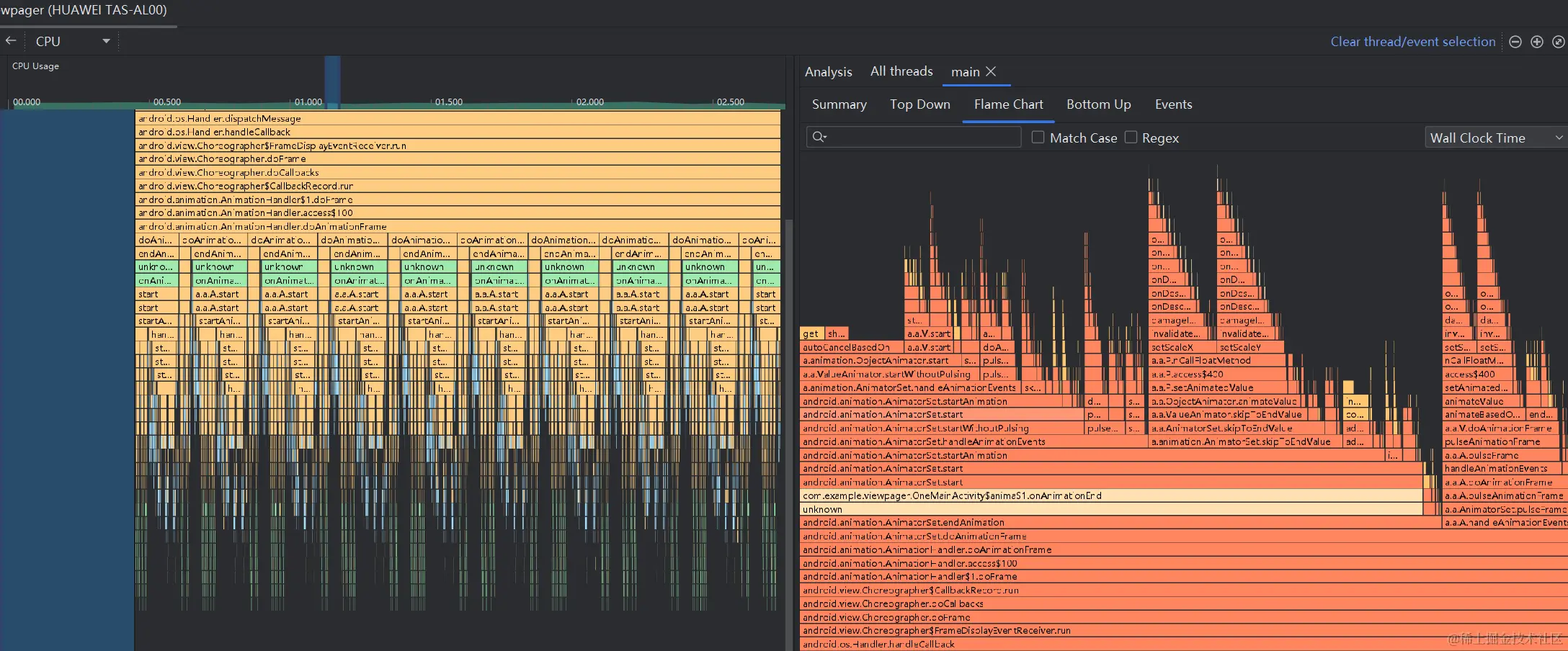The height and width of the screenshot is (651, 1568).
Task: Select the autoCancelBasedOn flame bar
Action: (852, 347)
